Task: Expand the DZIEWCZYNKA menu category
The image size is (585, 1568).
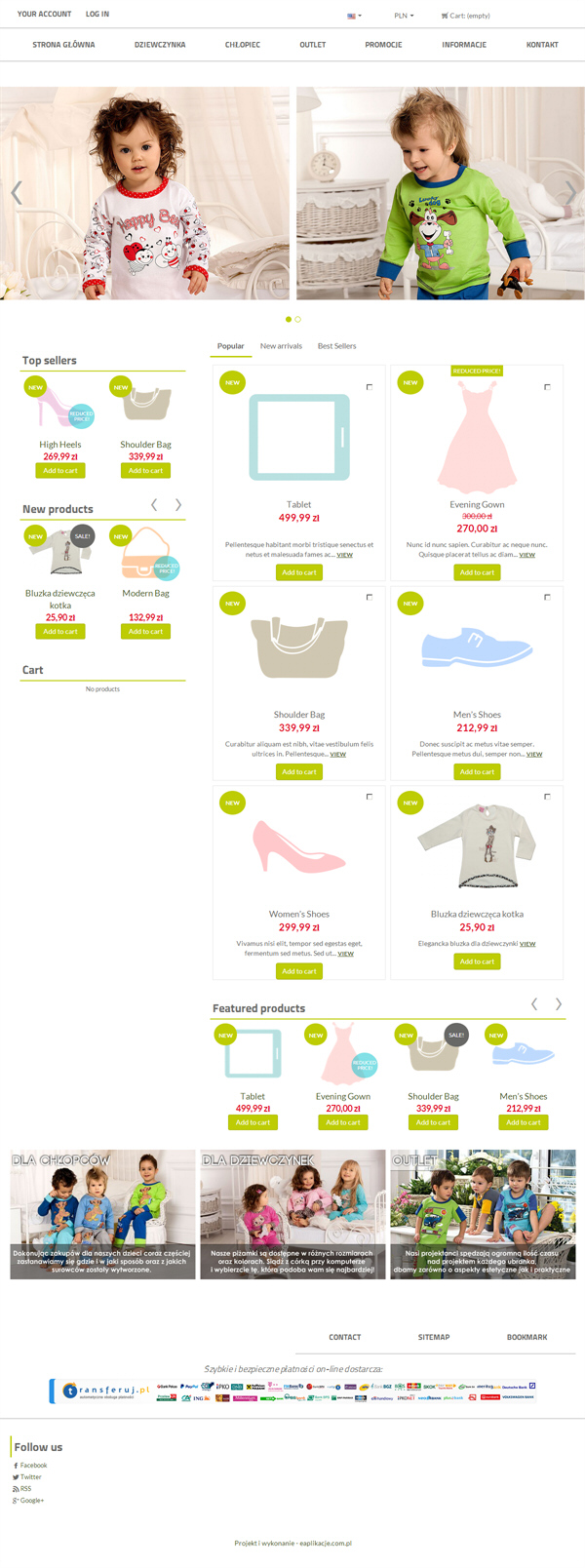Action: tap(160, 45)
